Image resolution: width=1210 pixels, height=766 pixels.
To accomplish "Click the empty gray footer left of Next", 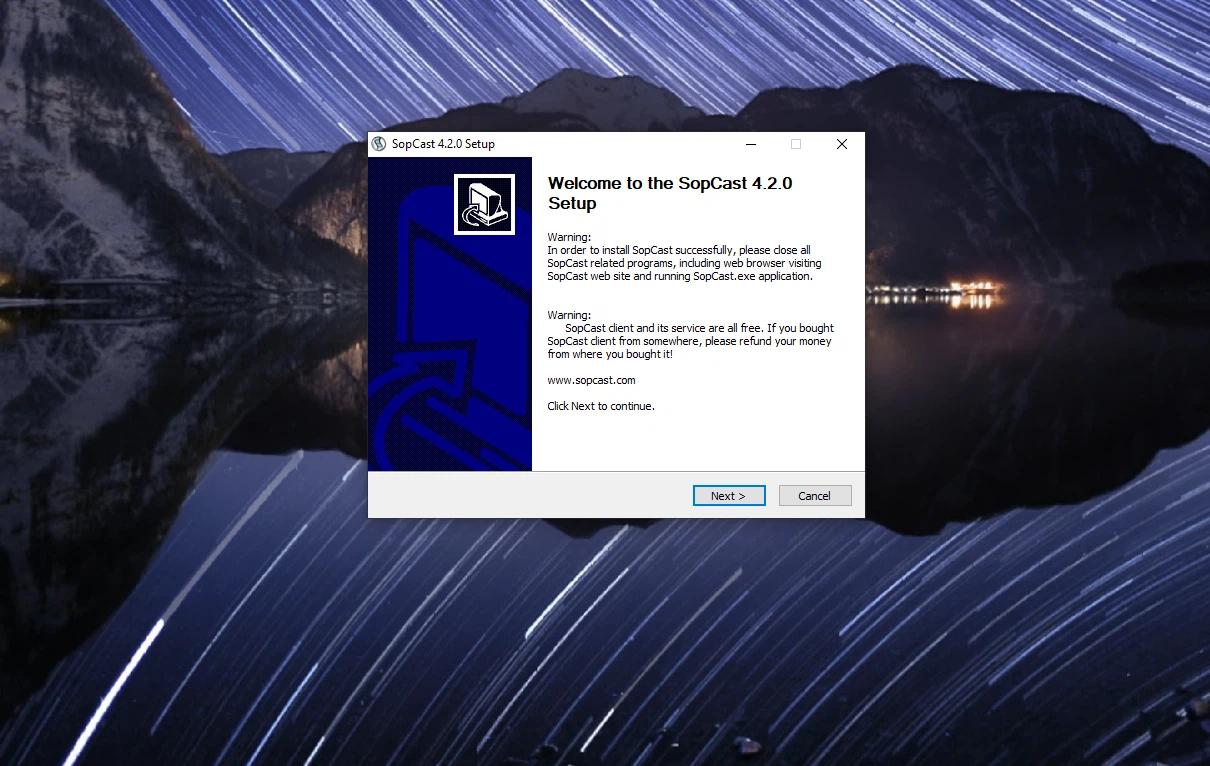I will (530, 495).
